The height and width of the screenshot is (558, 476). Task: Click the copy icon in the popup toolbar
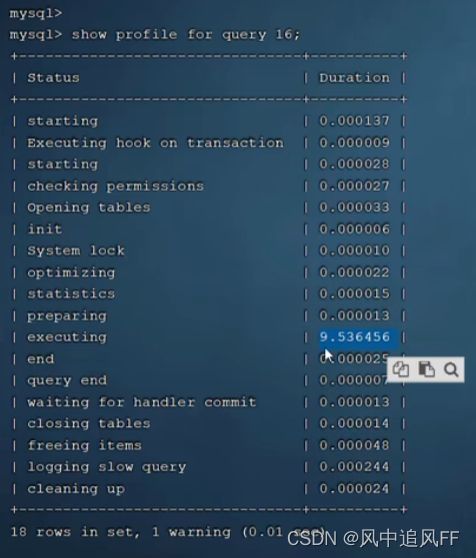coord(401,369)
